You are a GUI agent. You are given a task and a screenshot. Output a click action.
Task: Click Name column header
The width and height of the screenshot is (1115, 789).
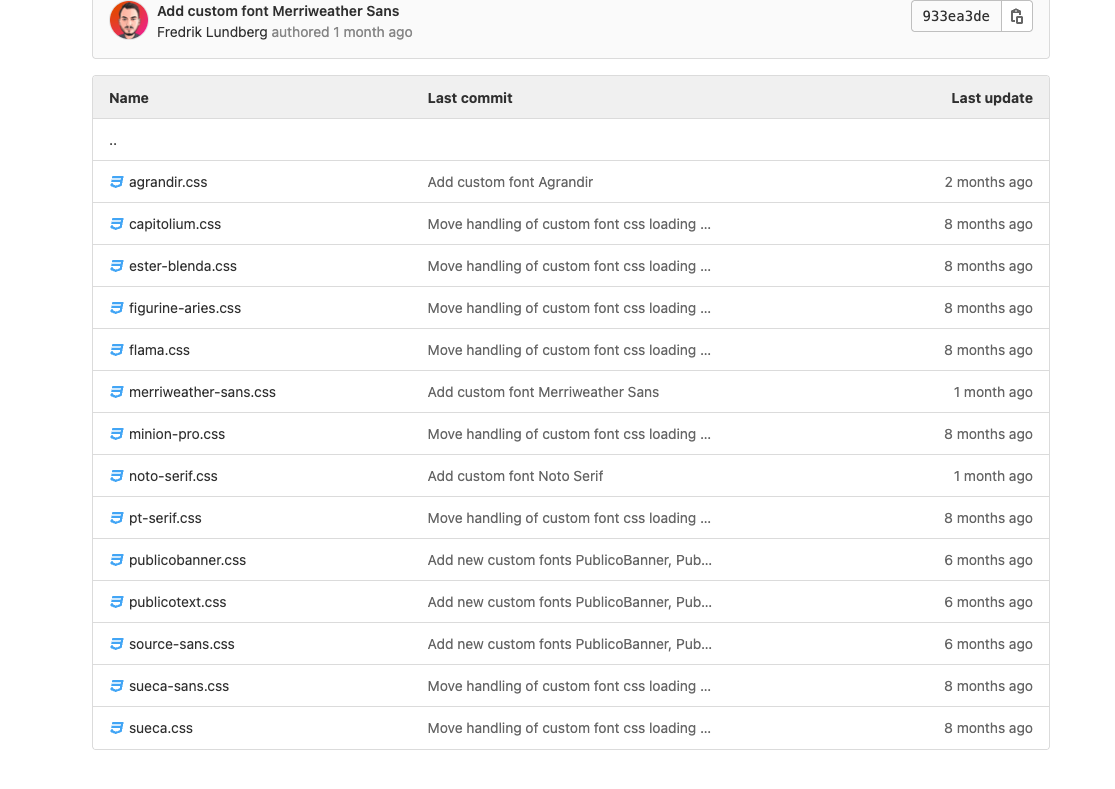[x=129, y=98]
